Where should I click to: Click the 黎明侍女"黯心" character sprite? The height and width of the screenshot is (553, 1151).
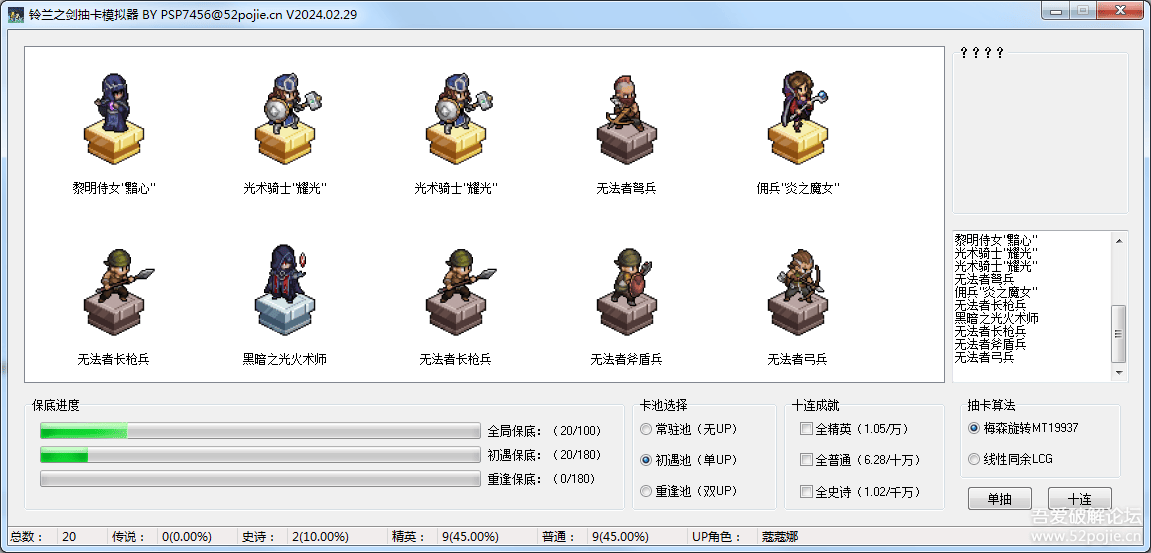click(x=114, y=118)
